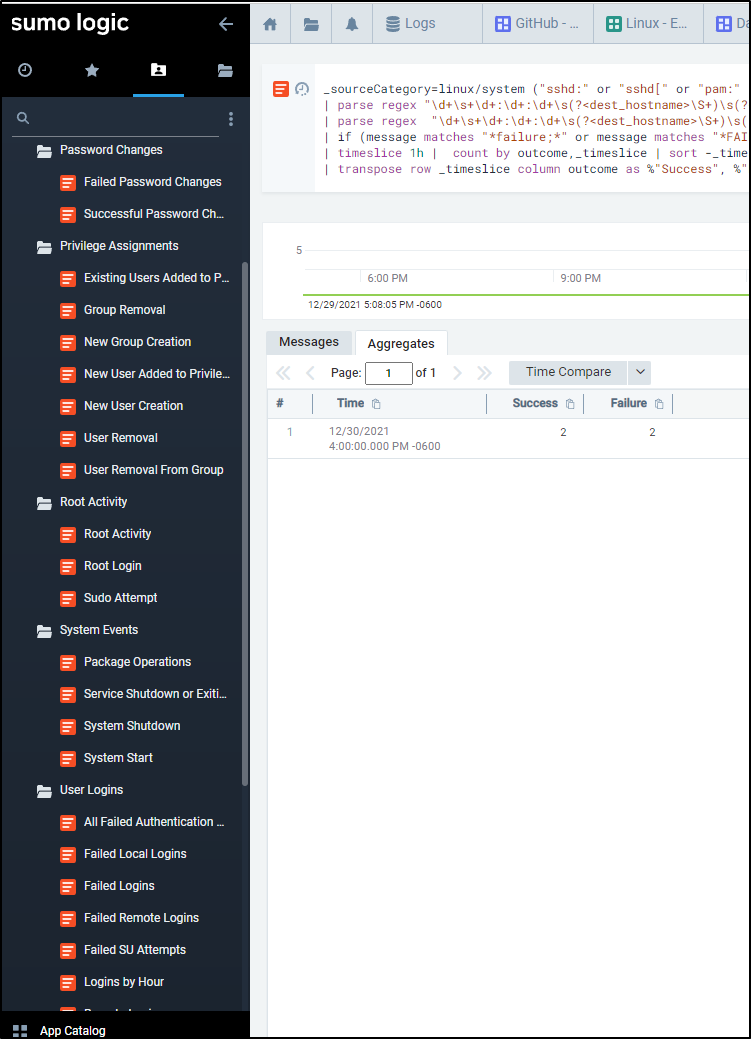Go to last page double-right arrow

(485, 373)
